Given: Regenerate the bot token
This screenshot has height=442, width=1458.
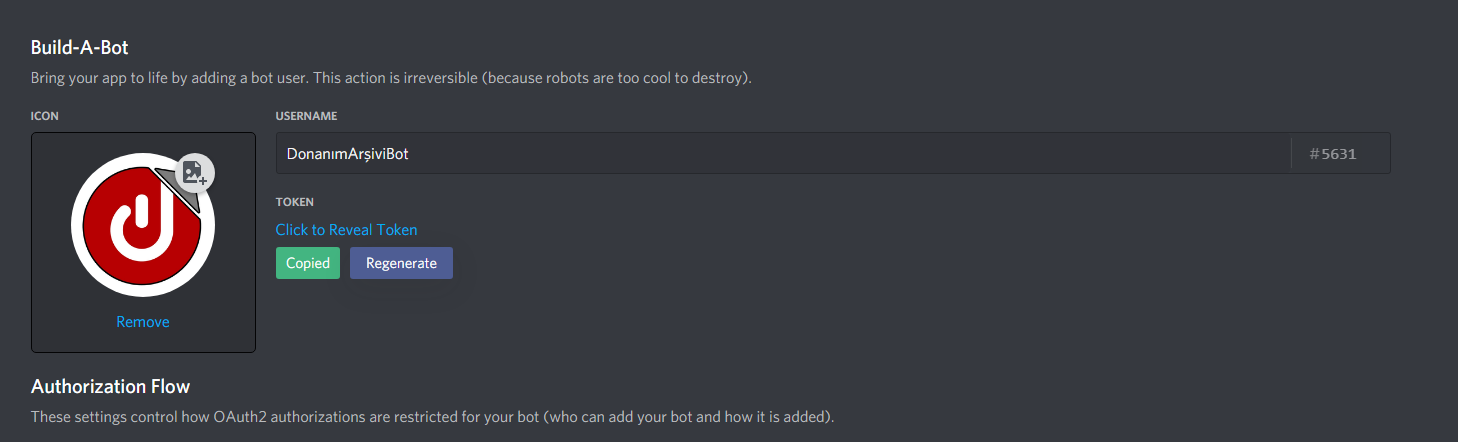Looking at the screenshot, I should click(x=401, y=263).
